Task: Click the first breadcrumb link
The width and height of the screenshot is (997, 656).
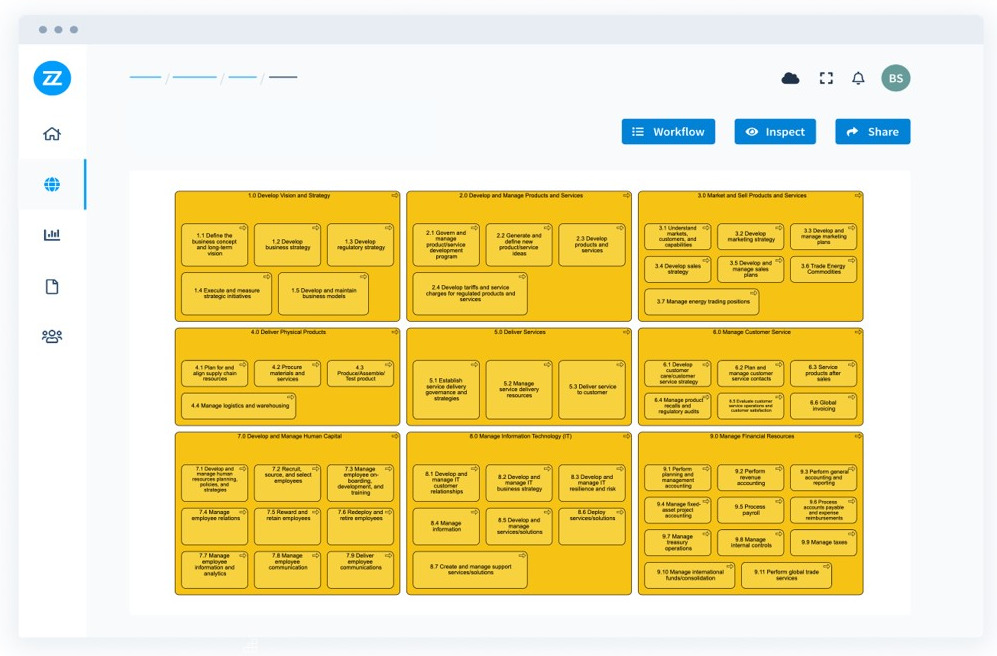Action: 146,77
